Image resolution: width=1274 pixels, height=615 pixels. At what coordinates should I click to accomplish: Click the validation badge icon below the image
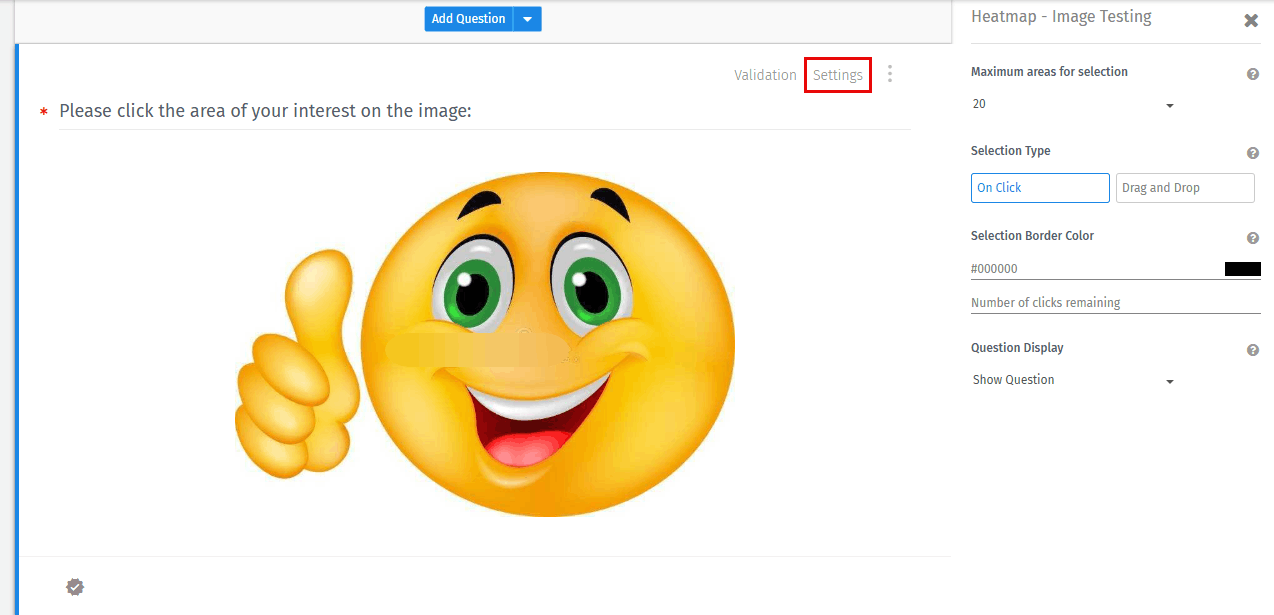[x=75, y=587]
